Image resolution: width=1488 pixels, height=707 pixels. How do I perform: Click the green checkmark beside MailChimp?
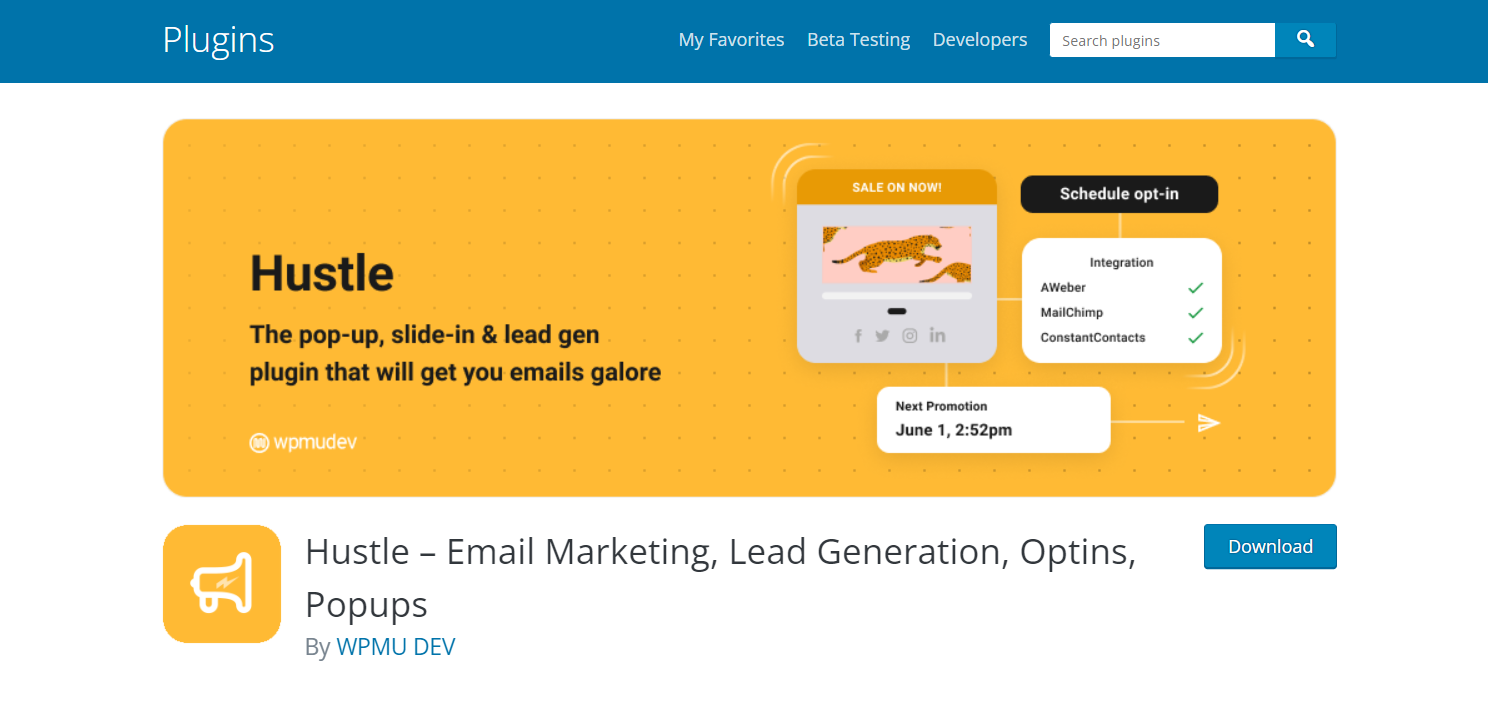click(x=1195, y=313)
